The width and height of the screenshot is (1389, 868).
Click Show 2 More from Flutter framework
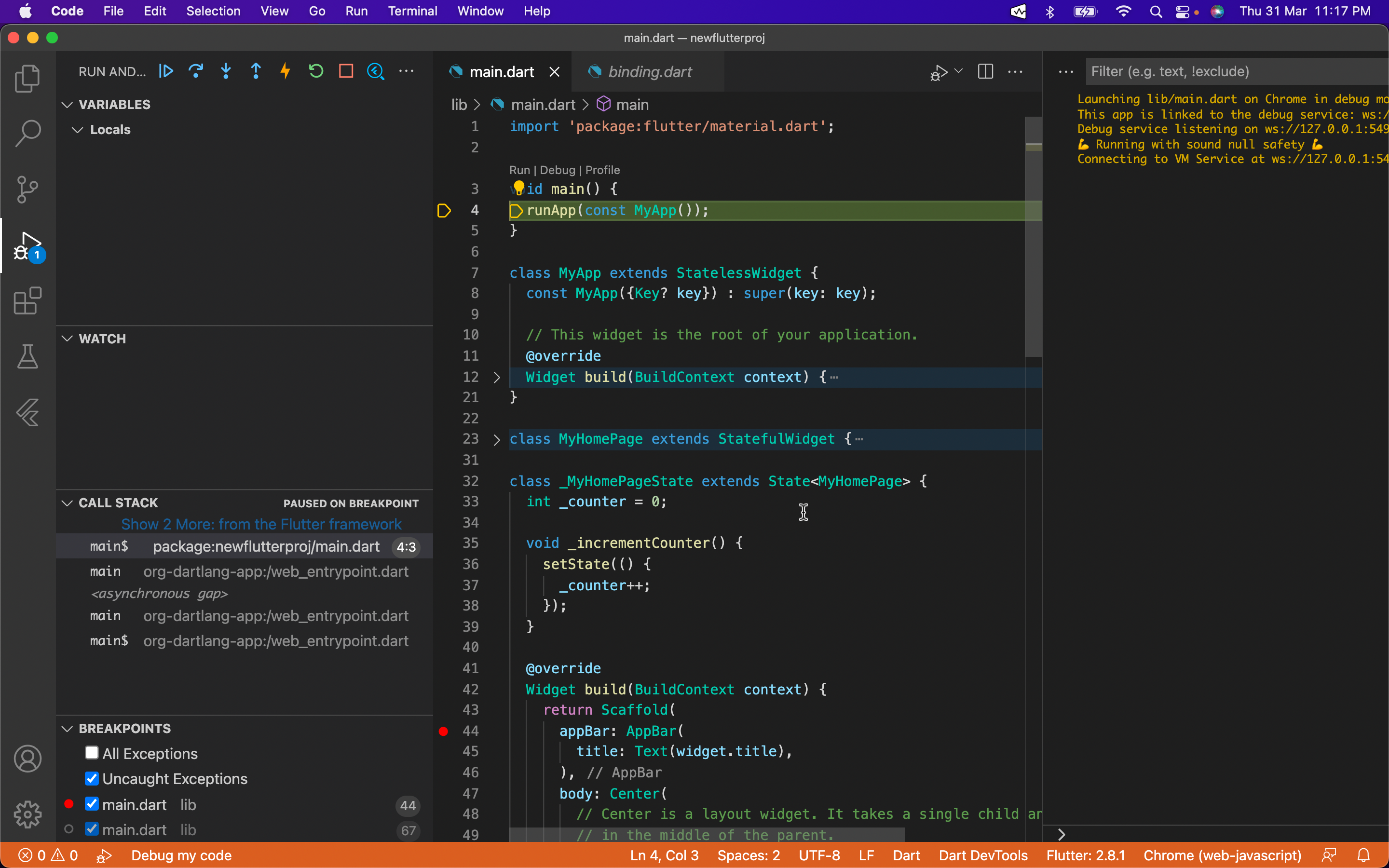[261, 524]
